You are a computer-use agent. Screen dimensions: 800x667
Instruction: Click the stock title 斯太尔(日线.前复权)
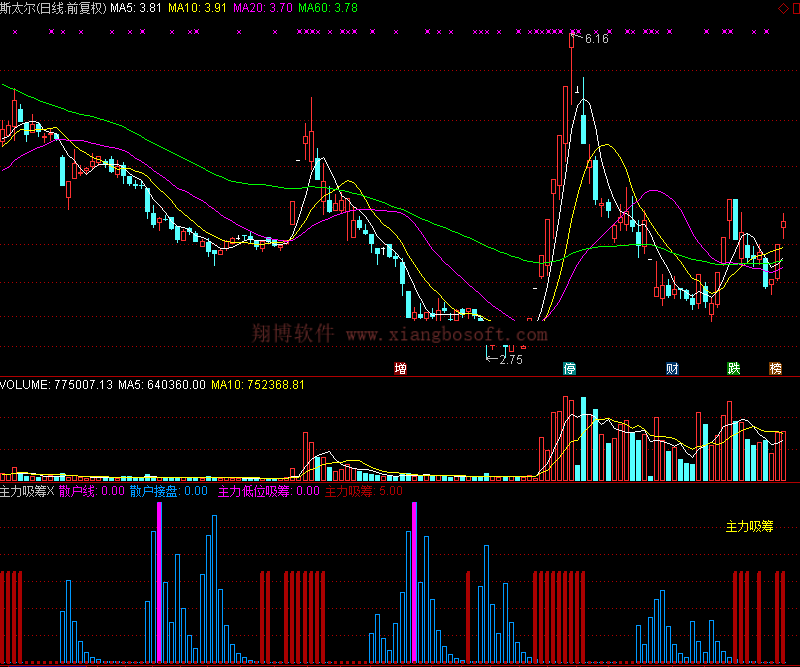pos(53,8)
